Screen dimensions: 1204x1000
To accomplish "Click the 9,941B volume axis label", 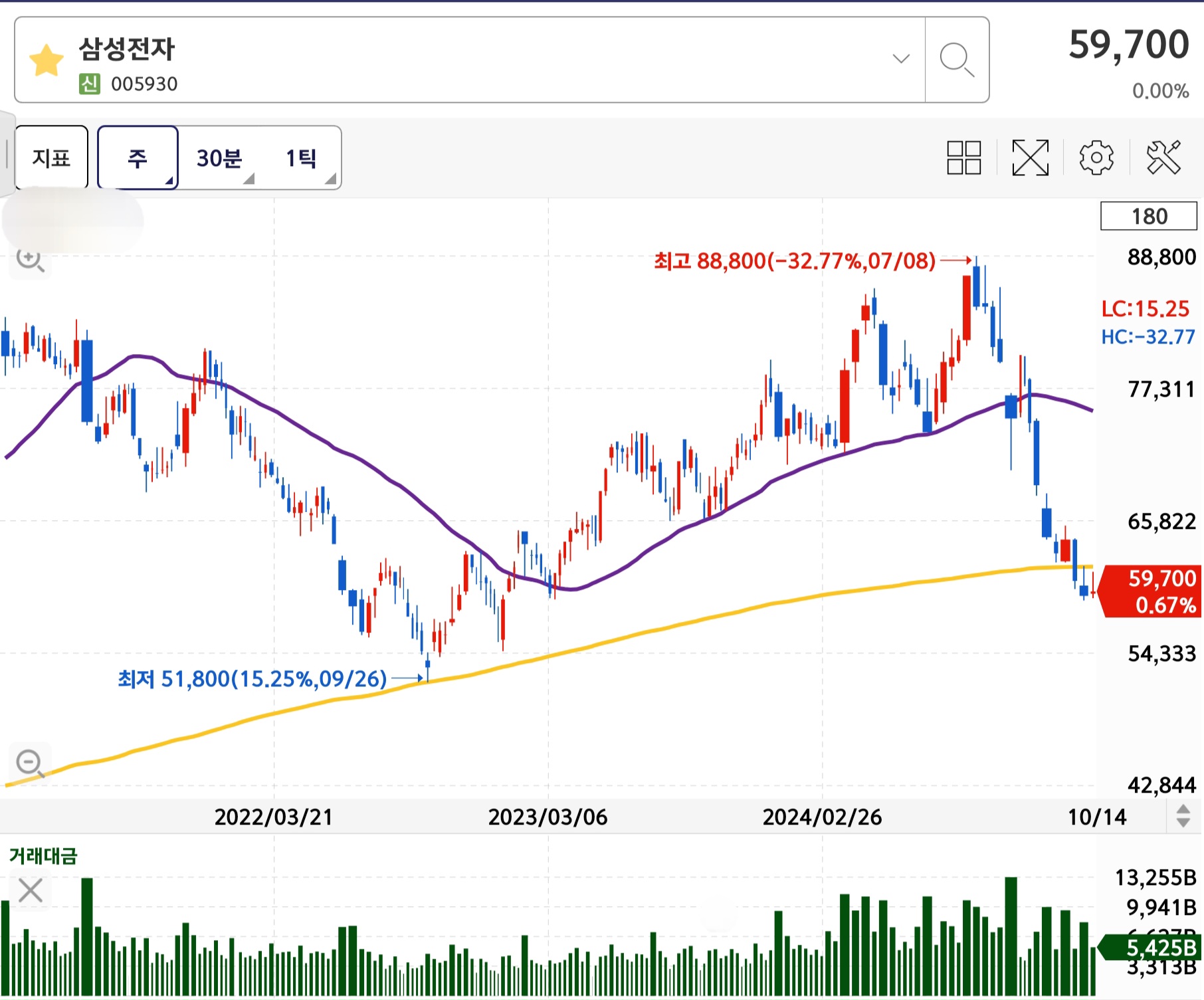I will 1161,907.
